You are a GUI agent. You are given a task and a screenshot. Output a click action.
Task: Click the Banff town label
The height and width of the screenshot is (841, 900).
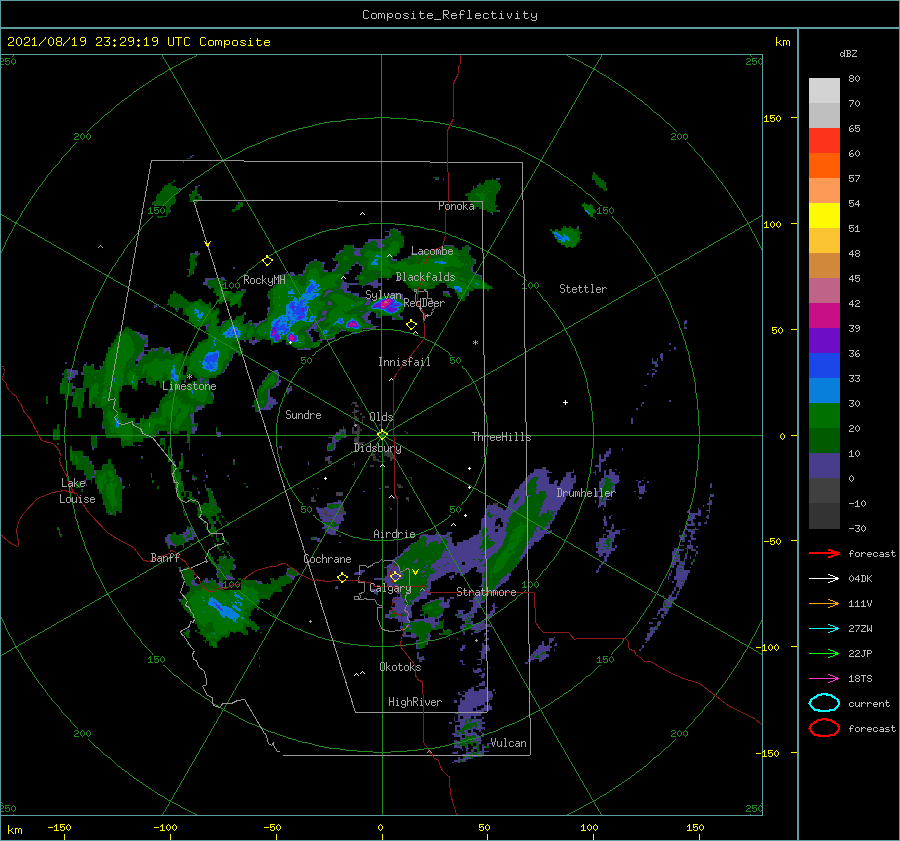[165, 557]
